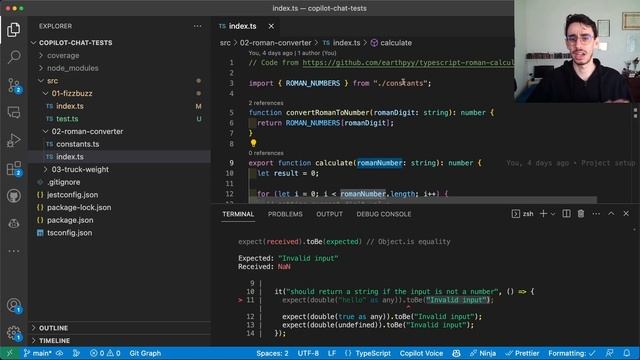
Task: Click the 2 references code lens
Action: tap(266, 103)
